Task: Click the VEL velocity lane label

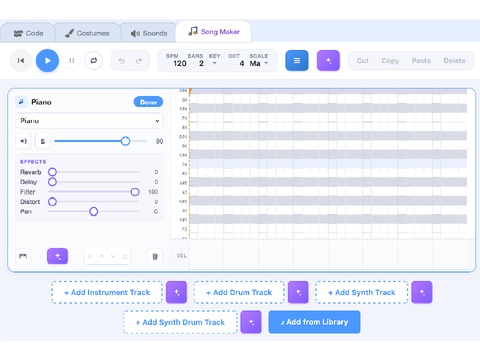Action: pyautogui.click(x=181, y=256)
